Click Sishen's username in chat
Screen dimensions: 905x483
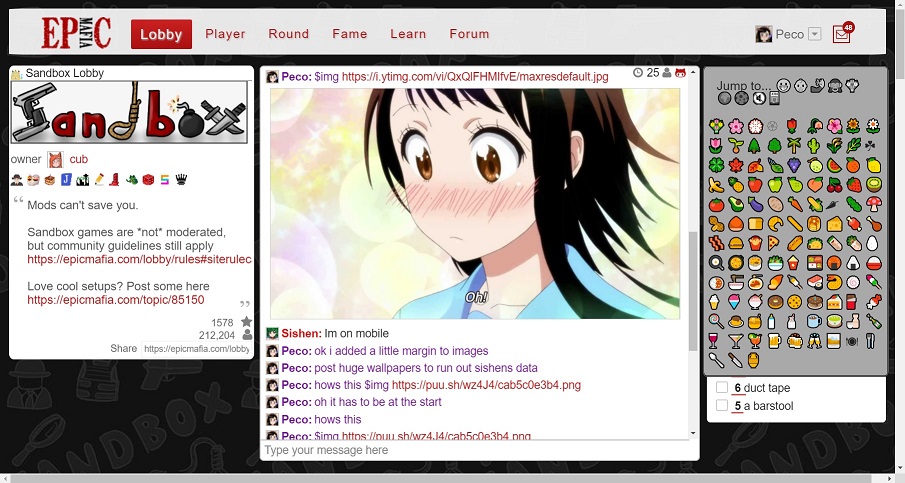tap(301, 334)
